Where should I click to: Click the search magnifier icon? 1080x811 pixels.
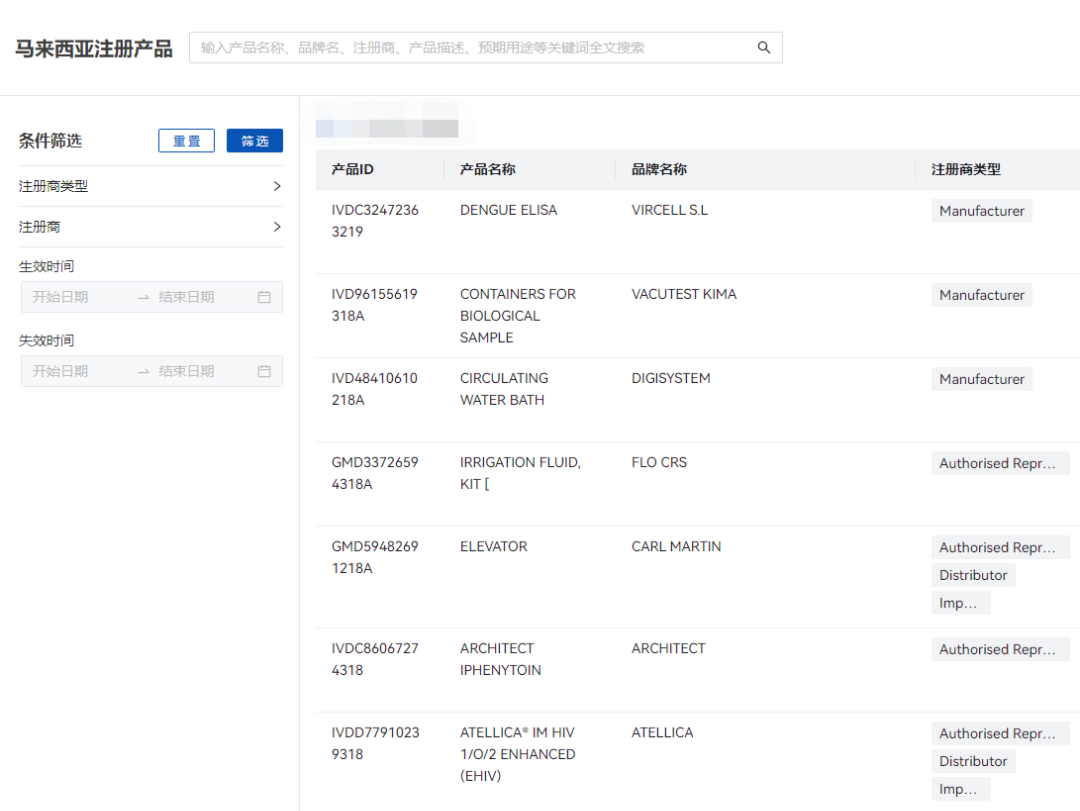[x=763, y=48]
